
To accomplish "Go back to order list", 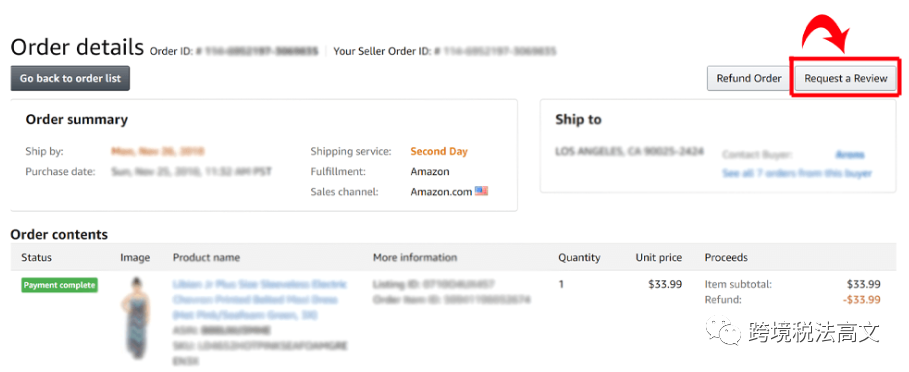I will (x=70, y=78).
